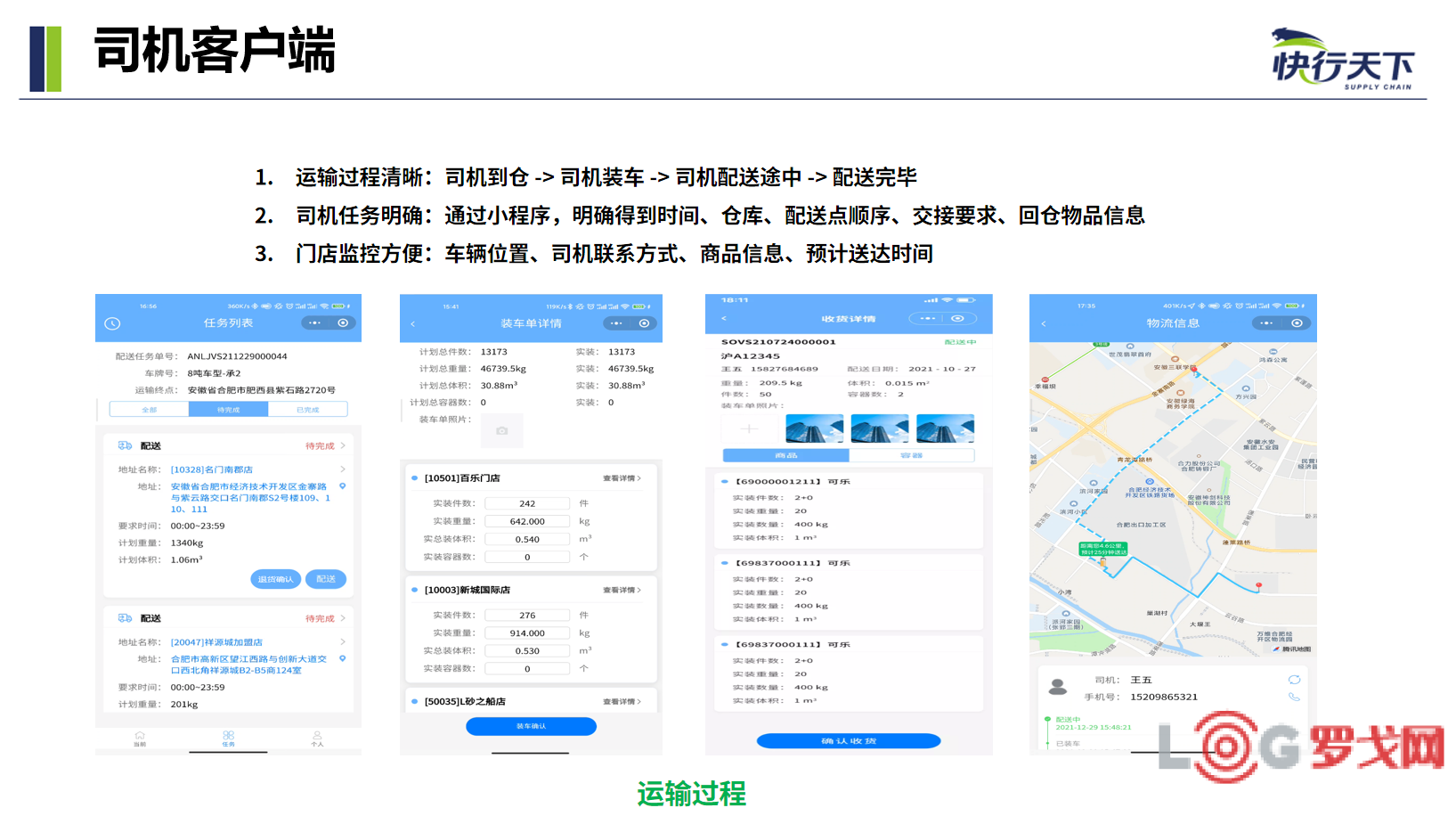Open the 个人 bottom navigation tab
This screenshot has width=1456, height=816.
click(317, 738)
